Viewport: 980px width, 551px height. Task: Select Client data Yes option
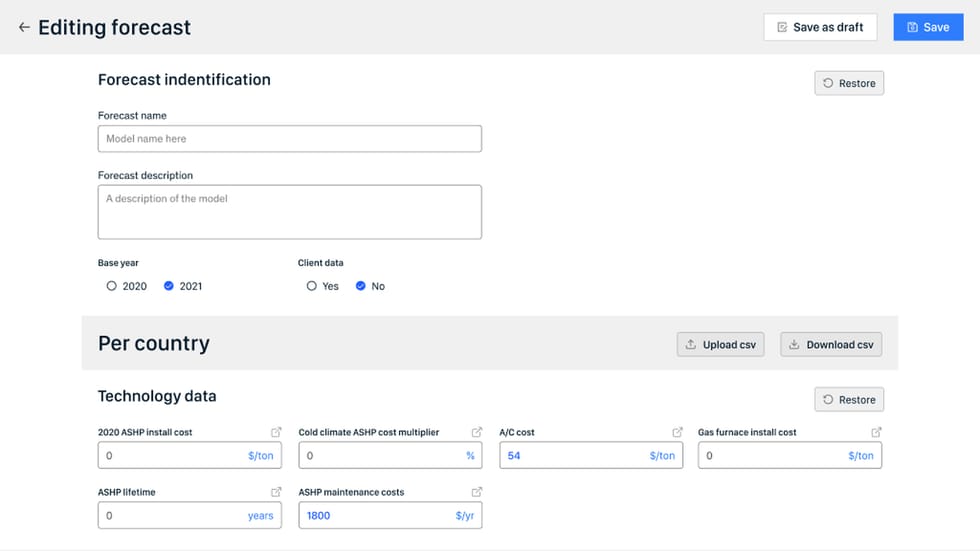pos(311,285)
